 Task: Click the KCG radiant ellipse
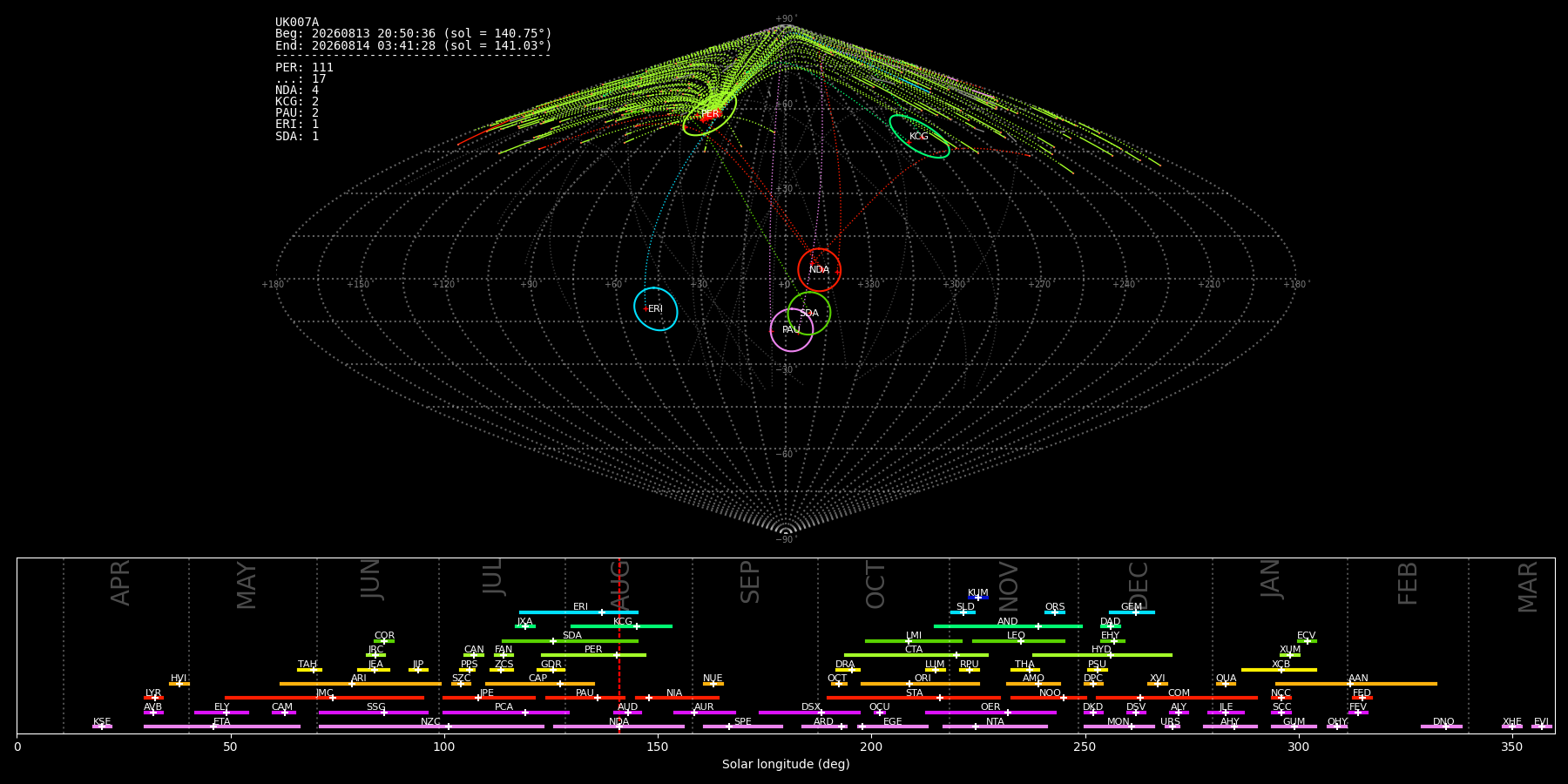919,136
